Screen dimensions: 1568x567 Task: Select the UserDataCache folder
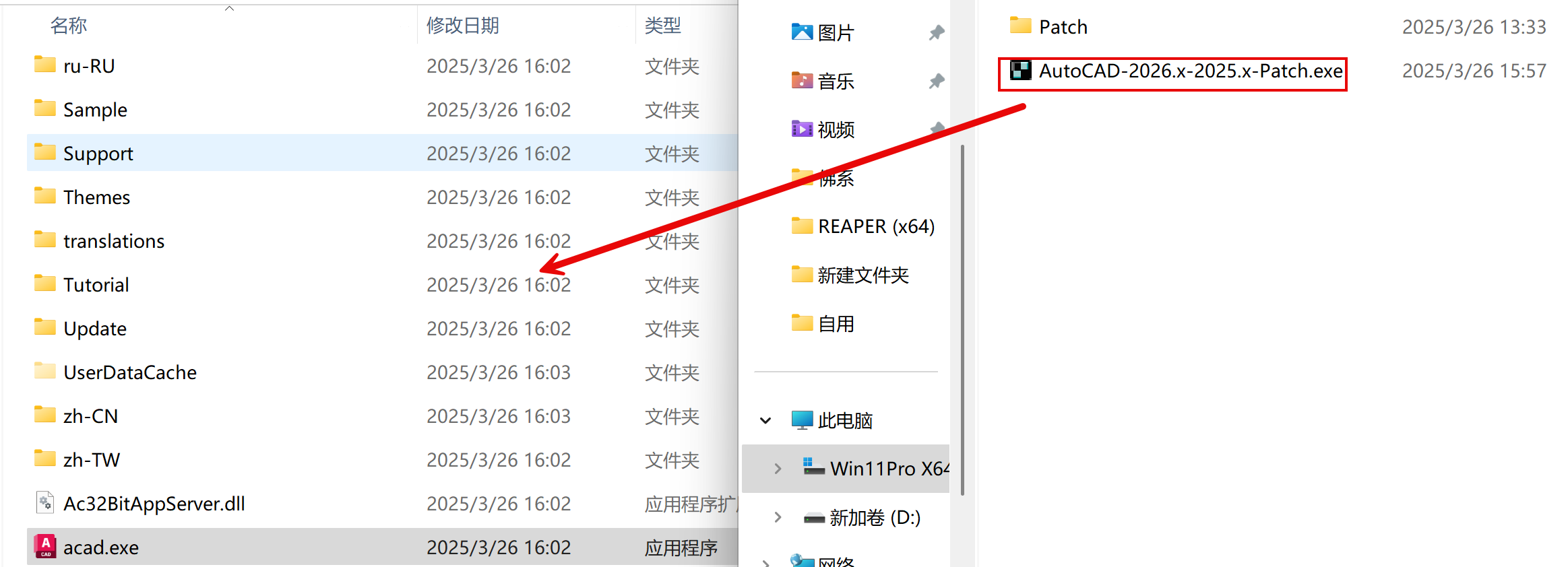(129, 372)
